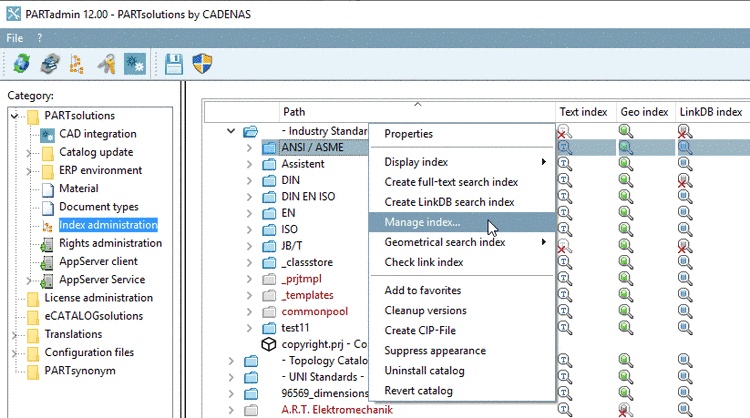Click the LinkDB index icon for ANSI / ASME row
The height and width of the screenshot is (418, 750).
coord(684,147)
